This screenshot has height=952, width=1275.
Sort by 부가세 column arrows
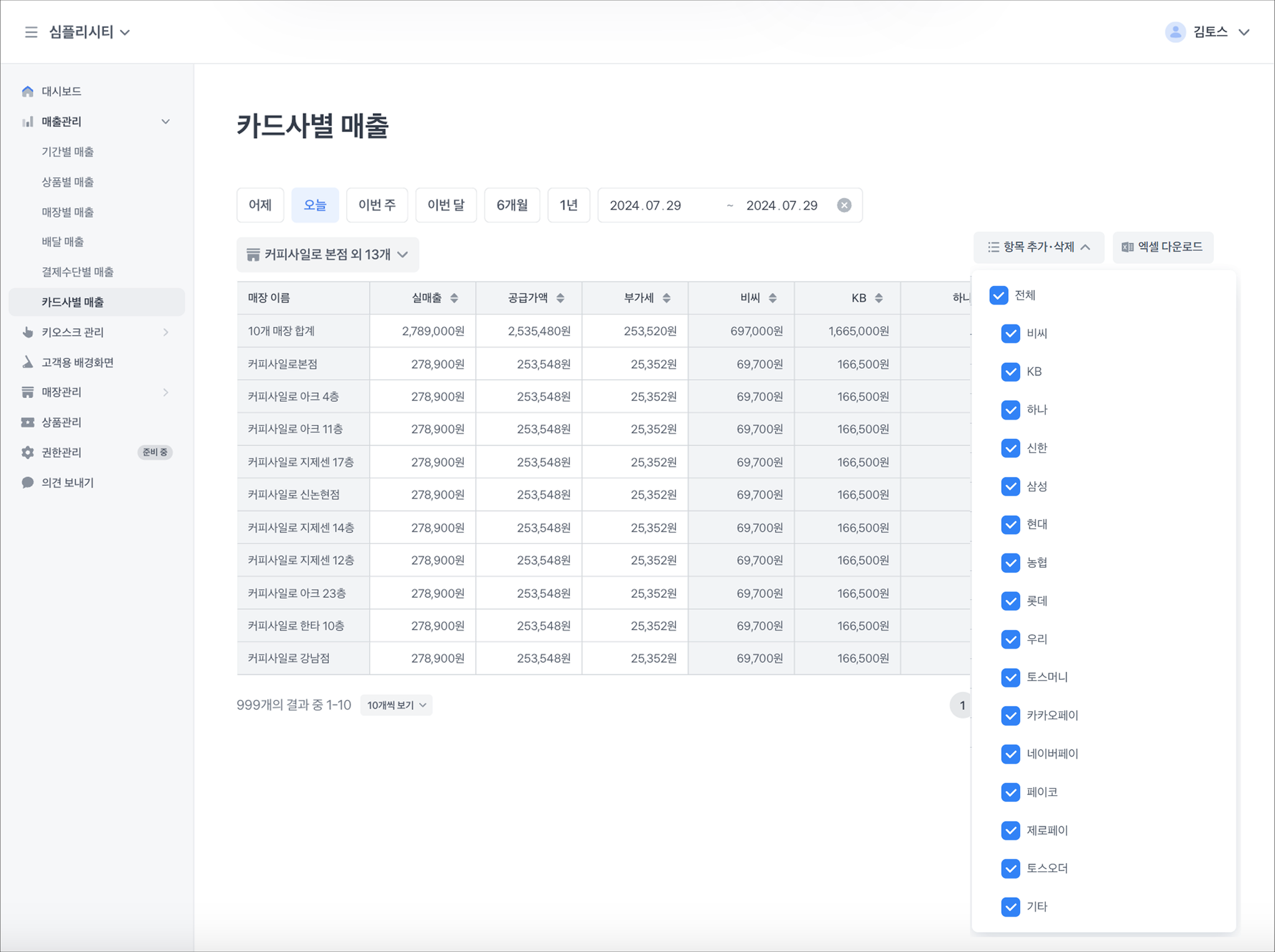point(666,298)
